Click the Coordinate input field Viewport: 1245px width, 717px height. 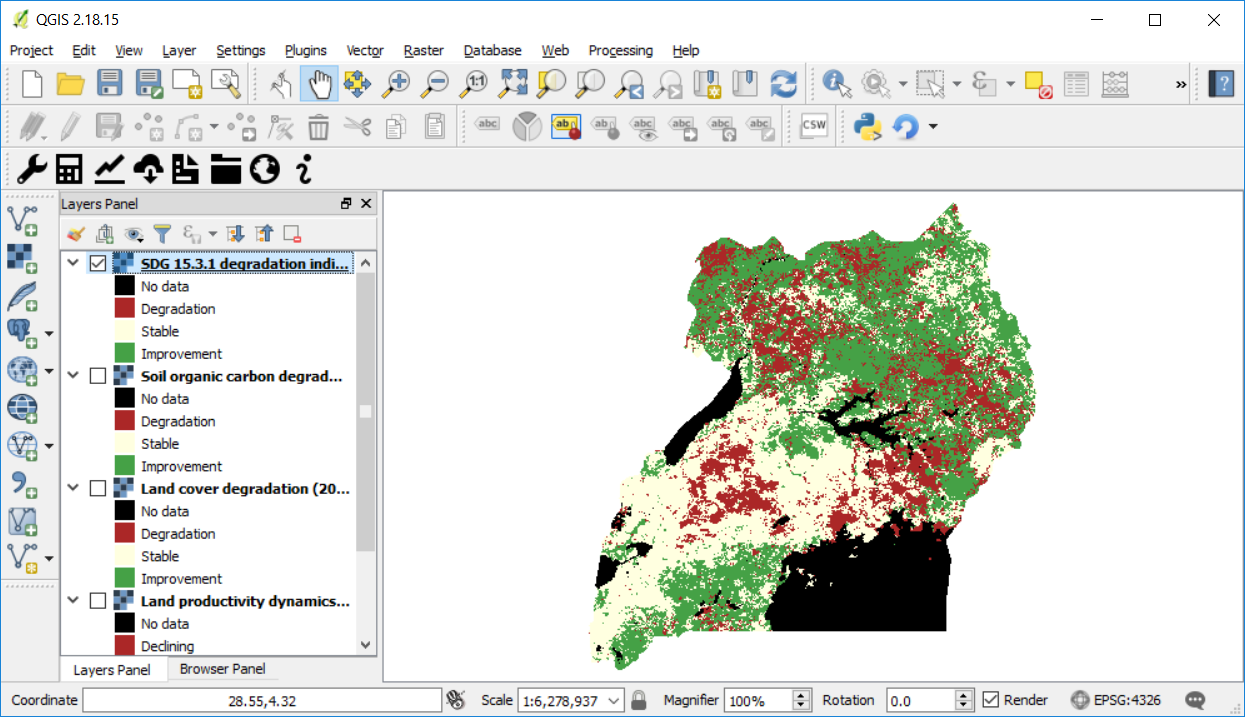click(261, 700)
